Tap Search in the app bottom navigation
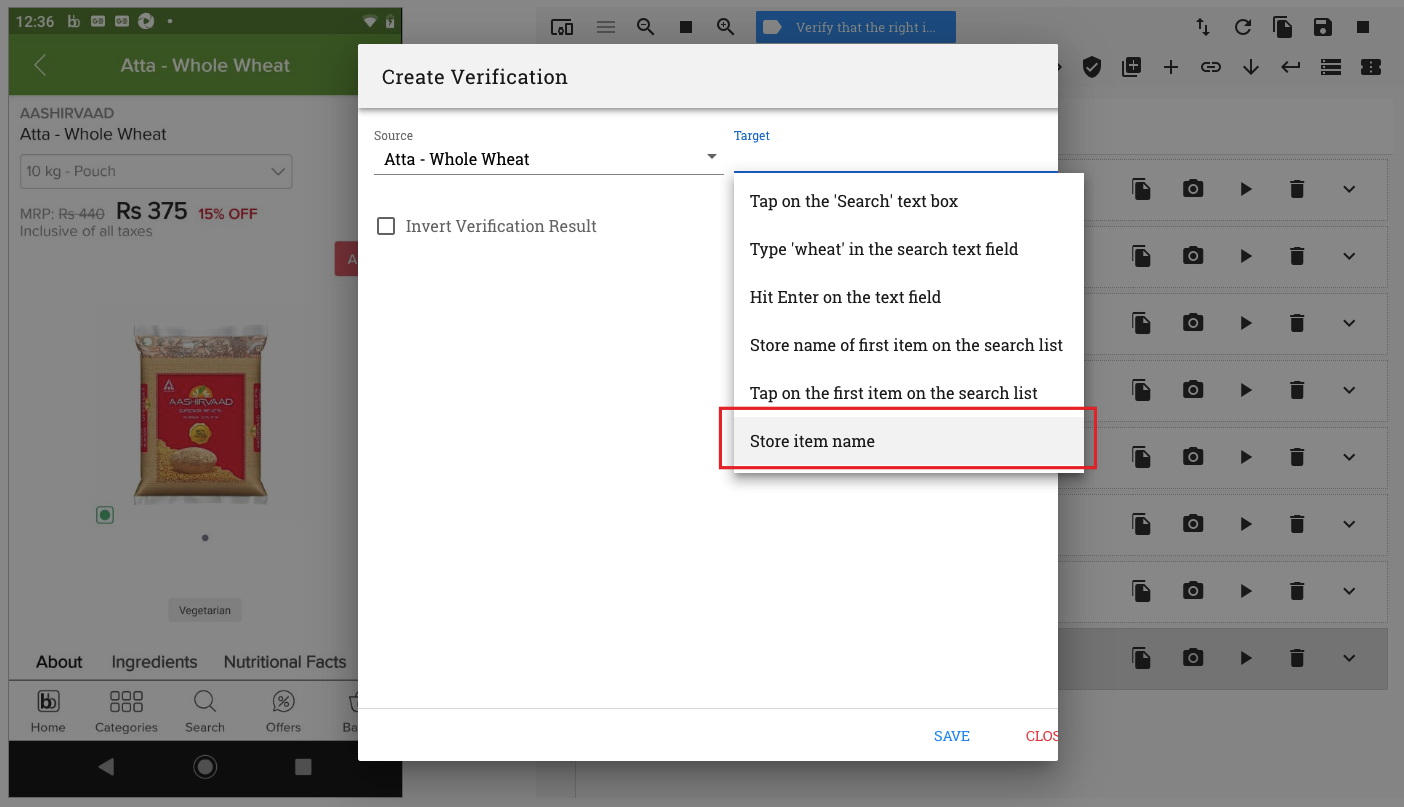1404x807 pixels. (x=205, y=711)
